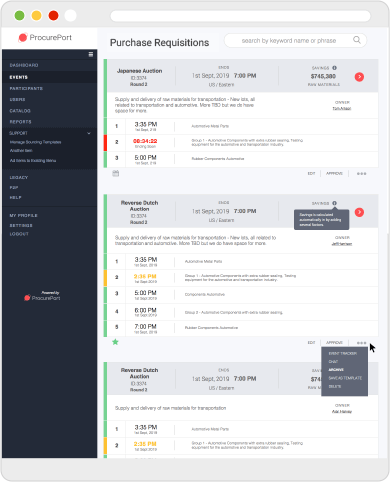Click three-dots icon above the open context menu
Image resolution: width=390 pixels, height=482 pixels.
362,343
